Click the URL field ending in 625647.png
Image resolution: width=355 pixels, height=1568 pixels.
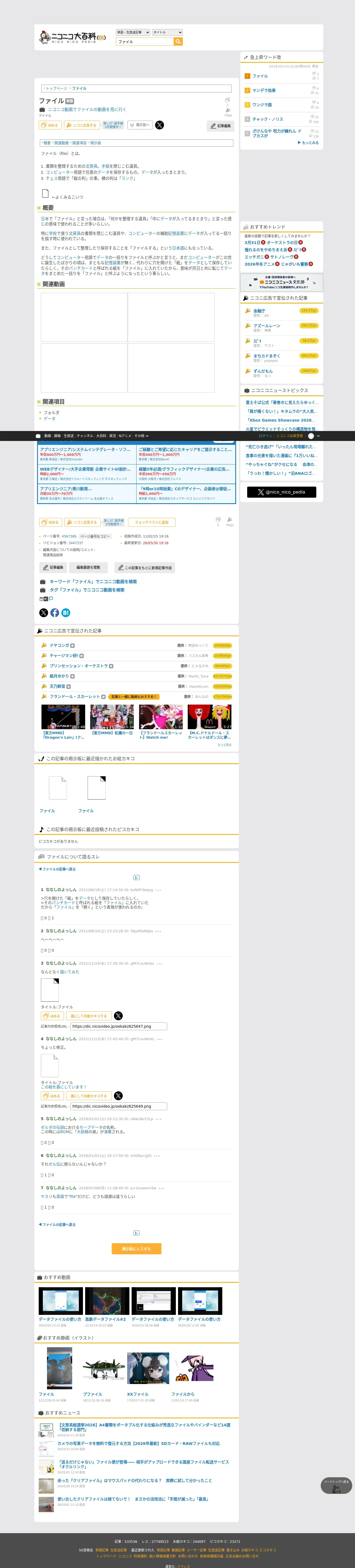(x=119, y=1026)
